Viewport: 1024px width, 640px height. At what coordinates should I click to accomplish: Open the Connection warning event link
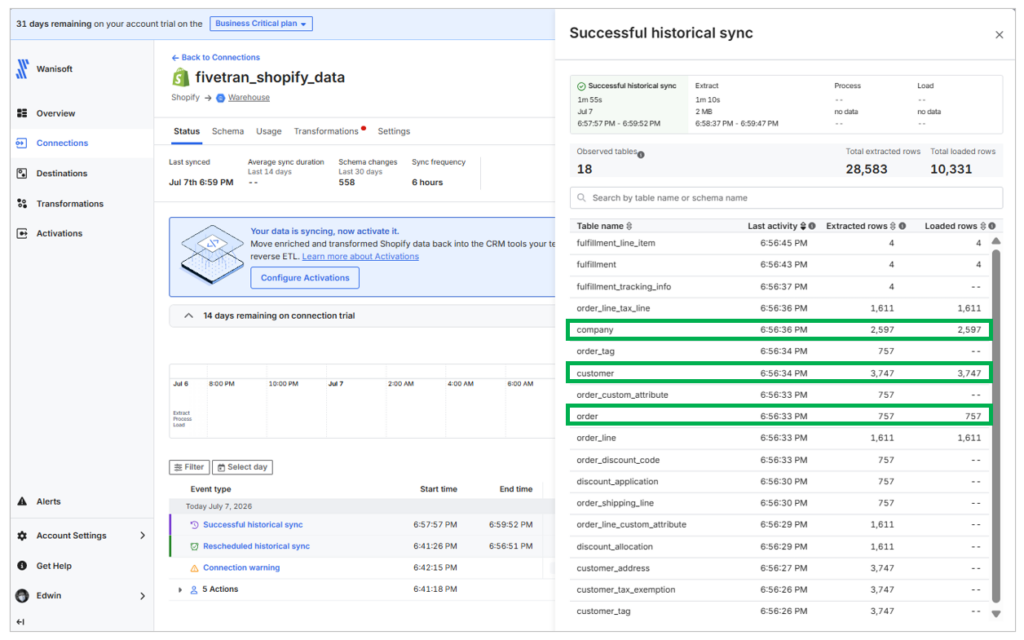click(x=241, y=568)
